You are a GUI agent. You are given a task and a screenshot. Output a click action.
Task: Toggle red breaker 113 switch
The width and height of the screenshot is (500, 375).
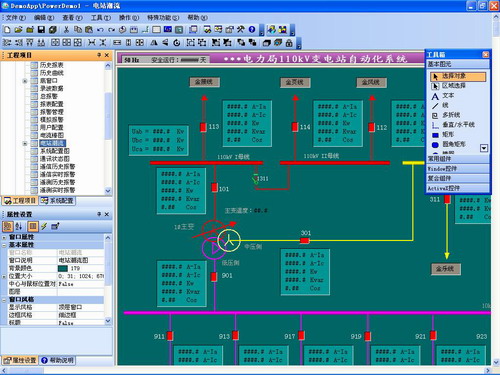click(x=203, y=127)
